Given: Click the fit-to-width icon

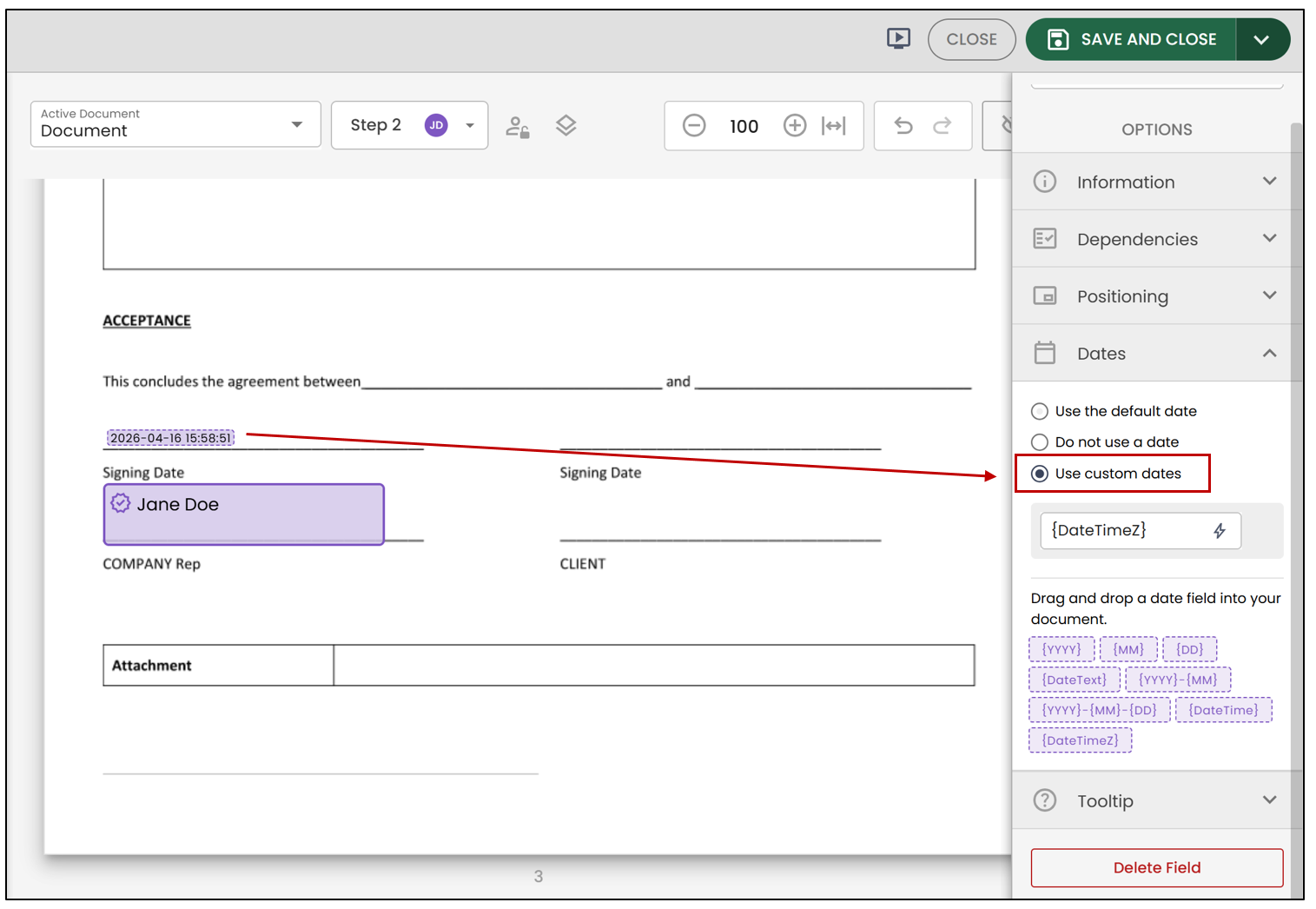Looking at the screenshot, I should coord(834,126).
